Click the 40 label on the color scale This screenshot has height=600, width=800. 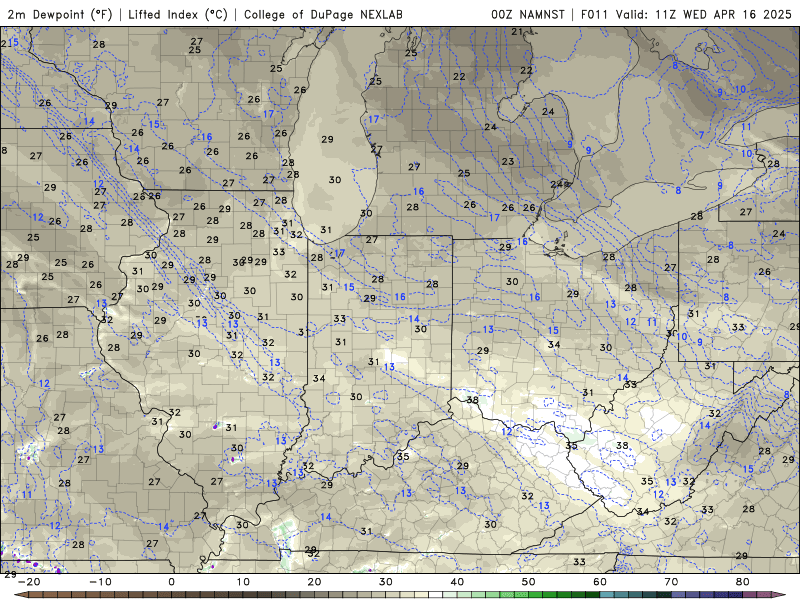[x=457, y=582]
